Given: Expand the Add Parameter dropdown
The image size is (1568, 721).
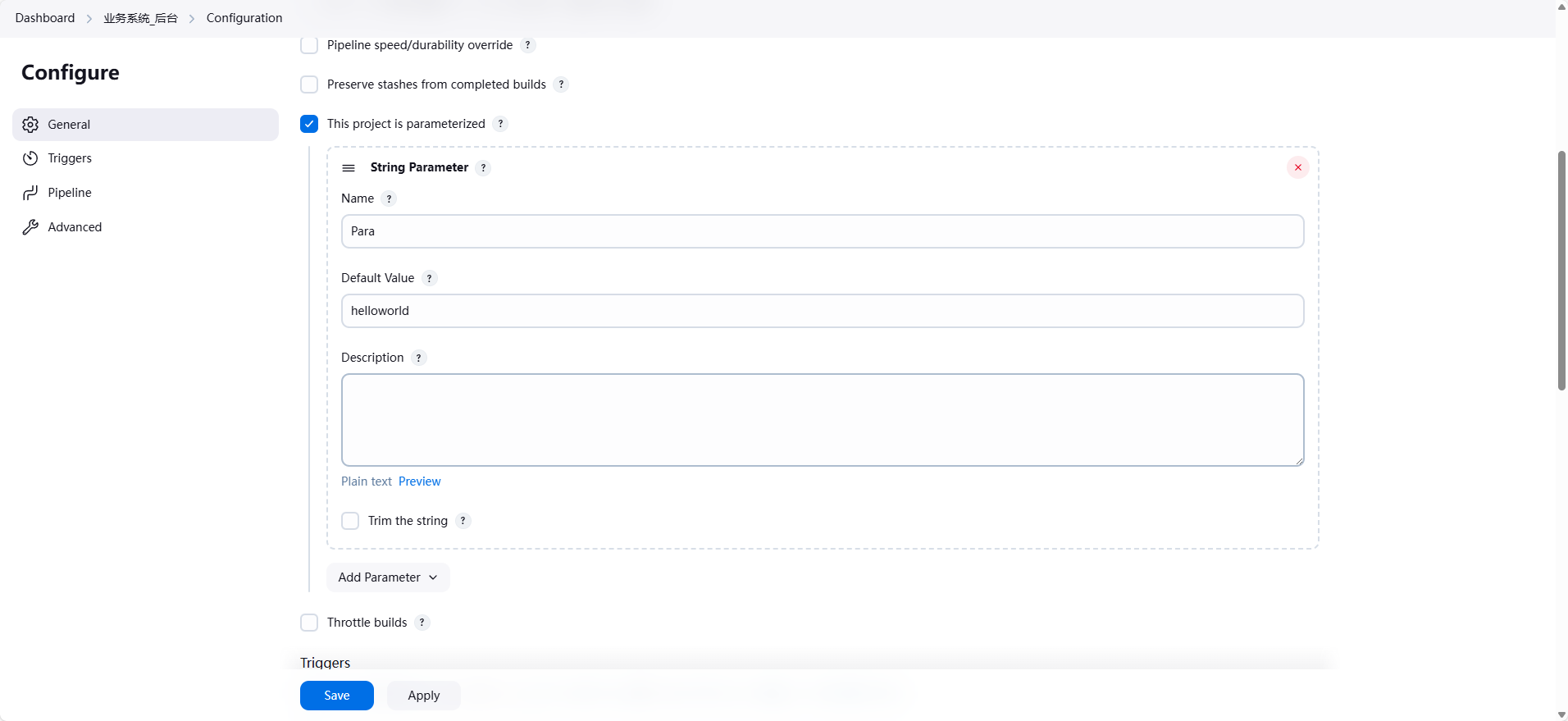Looking at the screenshot, I should [388, 577].
